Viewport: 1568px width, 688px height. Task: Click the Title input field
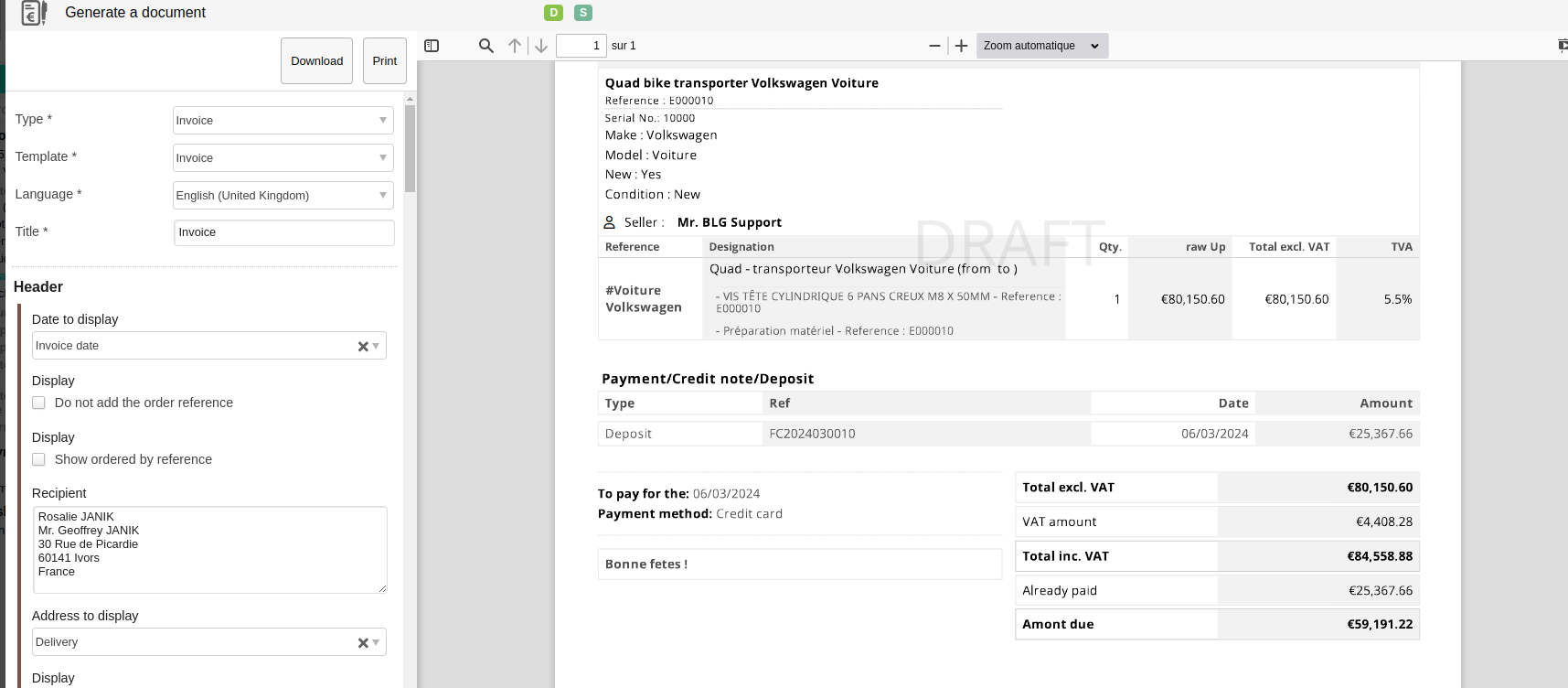pyautogui.click(x=284, y=232)
